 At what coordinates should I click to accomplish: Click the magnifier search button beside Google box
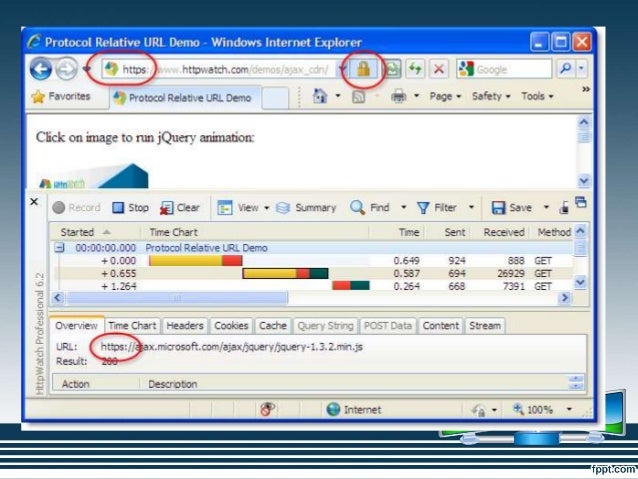[565, 68]
